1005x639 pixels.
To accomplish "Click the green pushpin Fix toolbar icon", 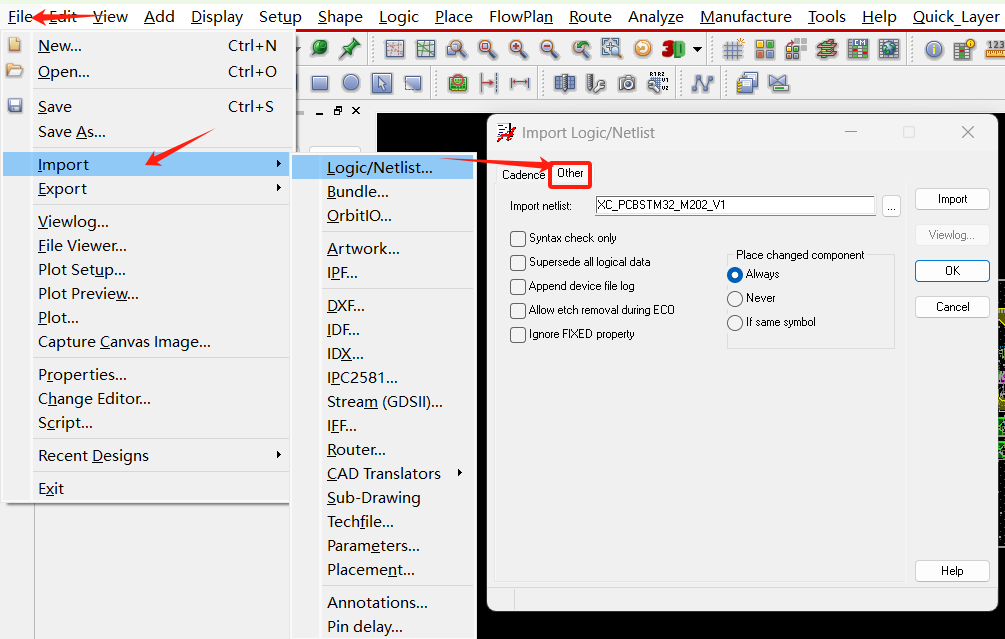I will pos(350,48).
